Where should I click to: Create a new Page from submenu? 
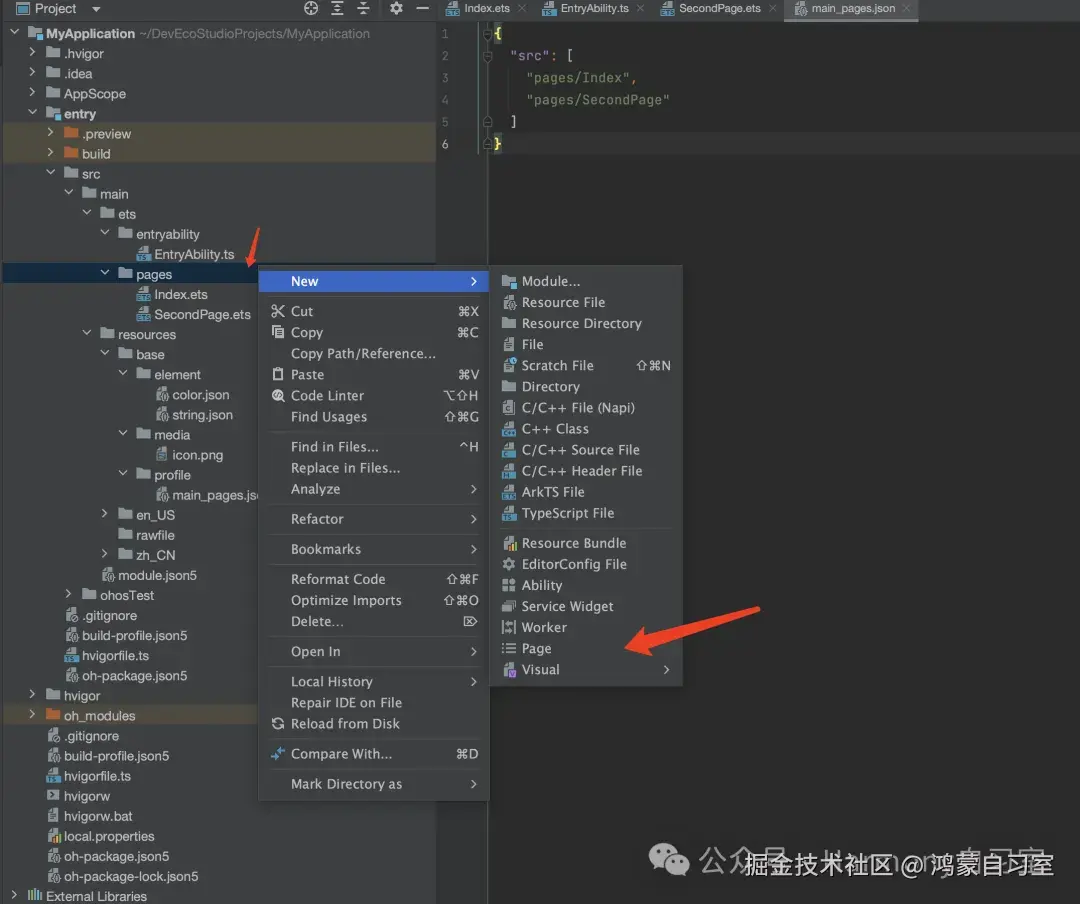(586, 648)
